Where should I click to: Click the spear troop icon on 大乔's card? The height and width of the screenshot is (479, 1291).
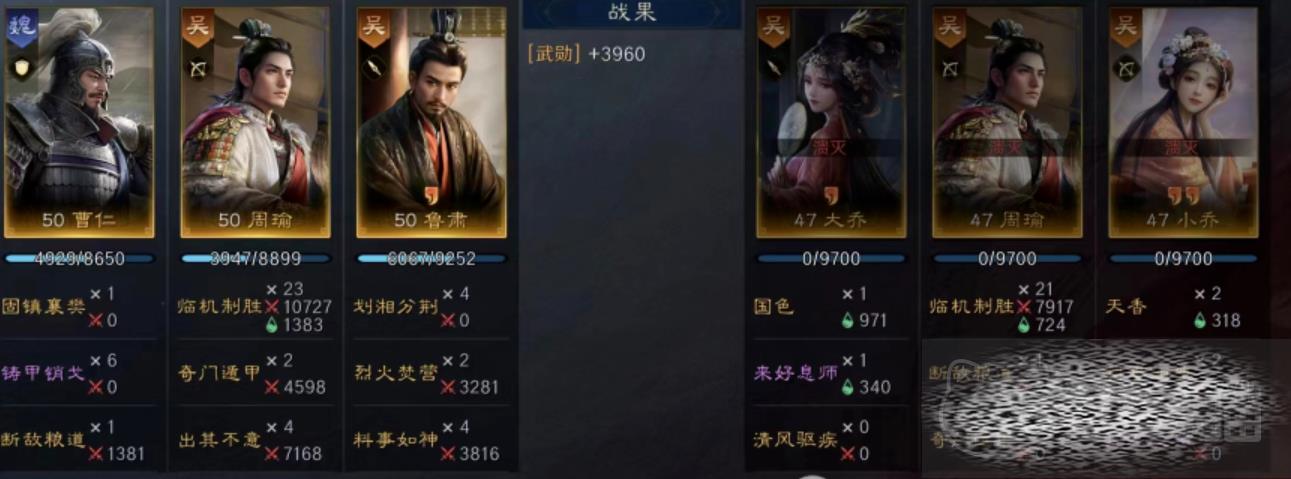coord(773,68)
